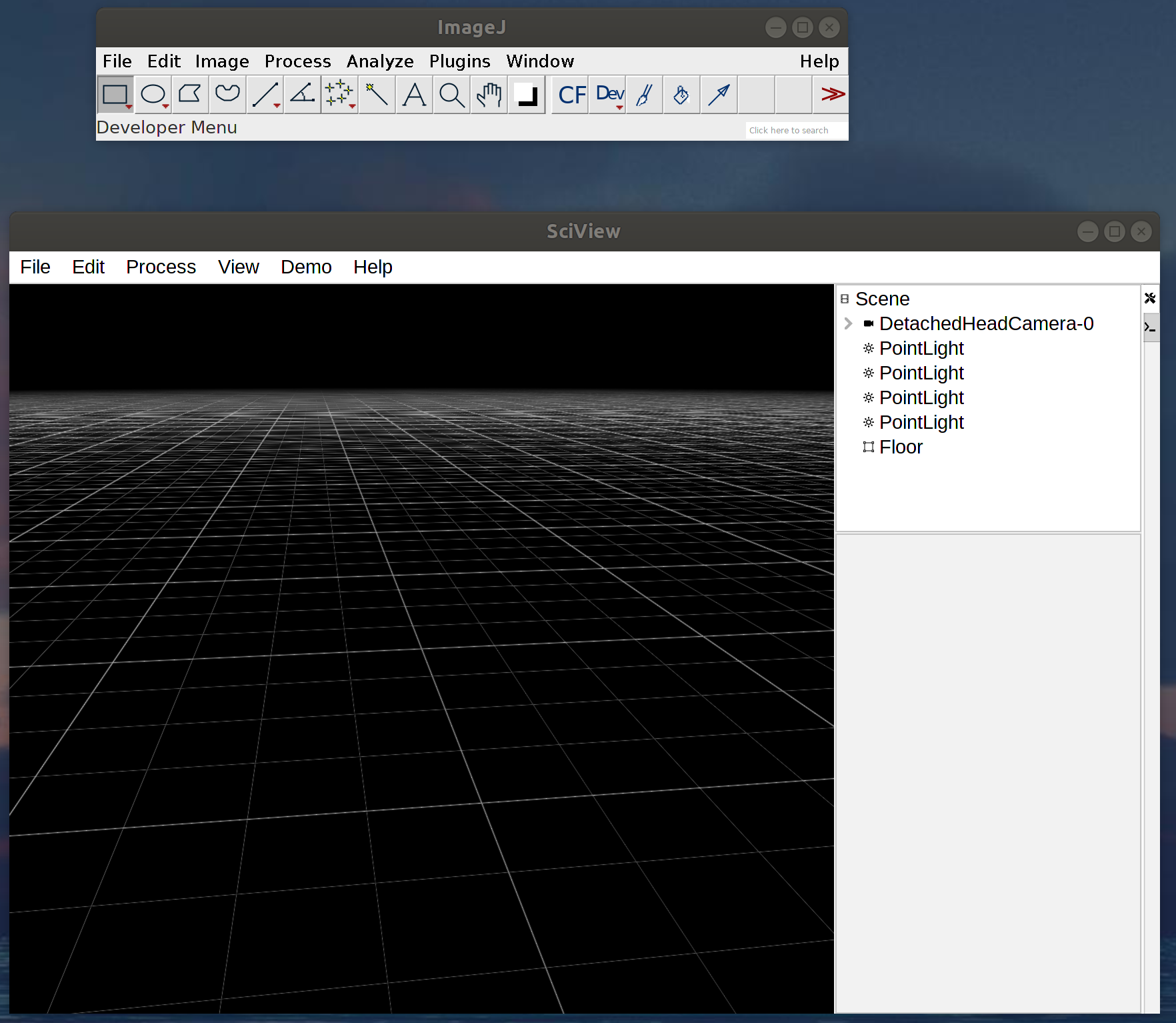The width and height of the screenshot is (1176, 1023).
Task: Click the ImageJ search field
Action: 796,130
